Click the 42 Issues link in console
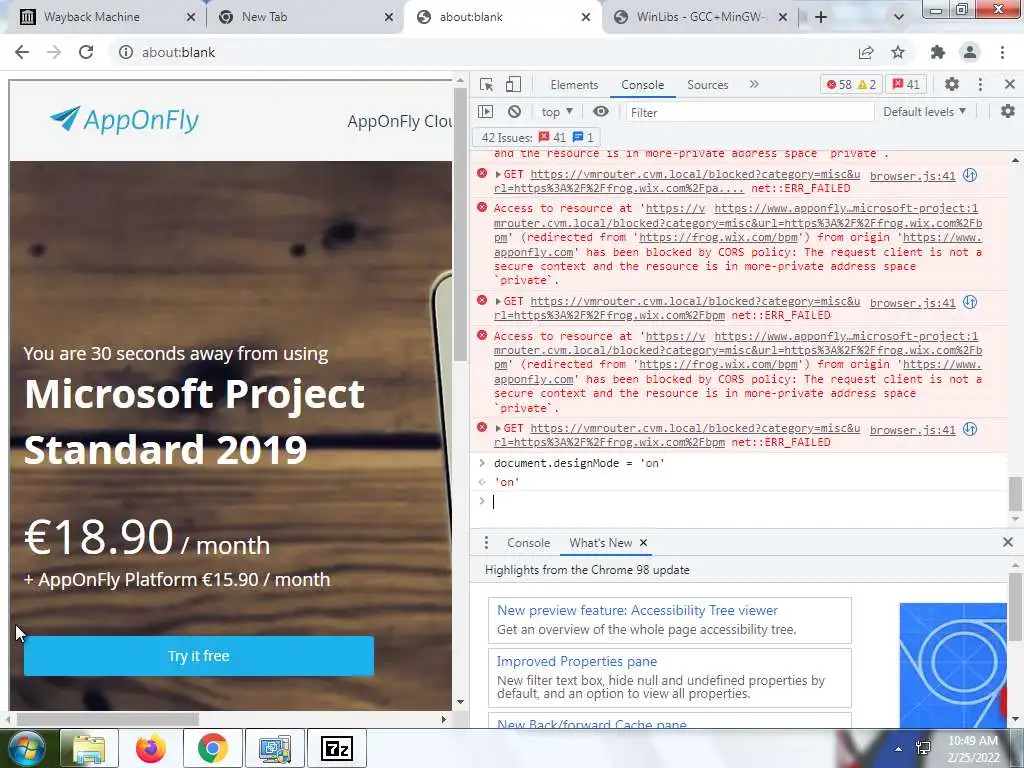Screen dimensions: 1024x768 pos(537,138)
